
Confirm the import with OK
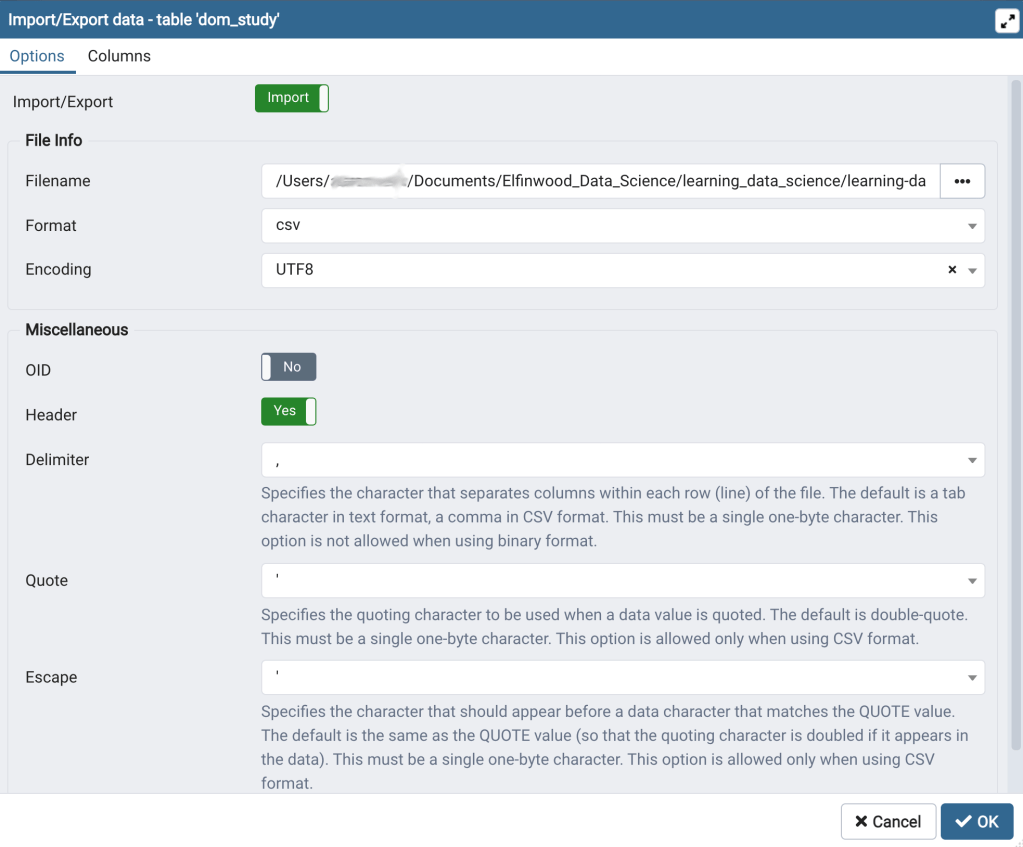point(976,821)
